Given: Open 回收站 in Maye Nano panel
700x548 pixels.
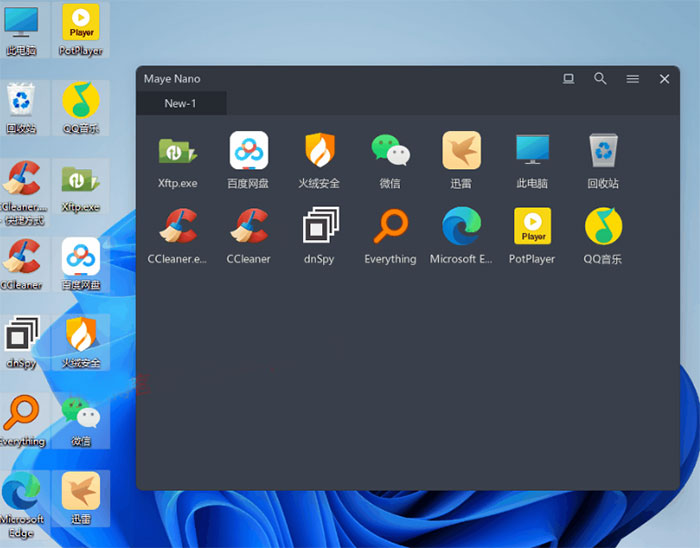Looking at the screenshot, I should coord(603,159).
